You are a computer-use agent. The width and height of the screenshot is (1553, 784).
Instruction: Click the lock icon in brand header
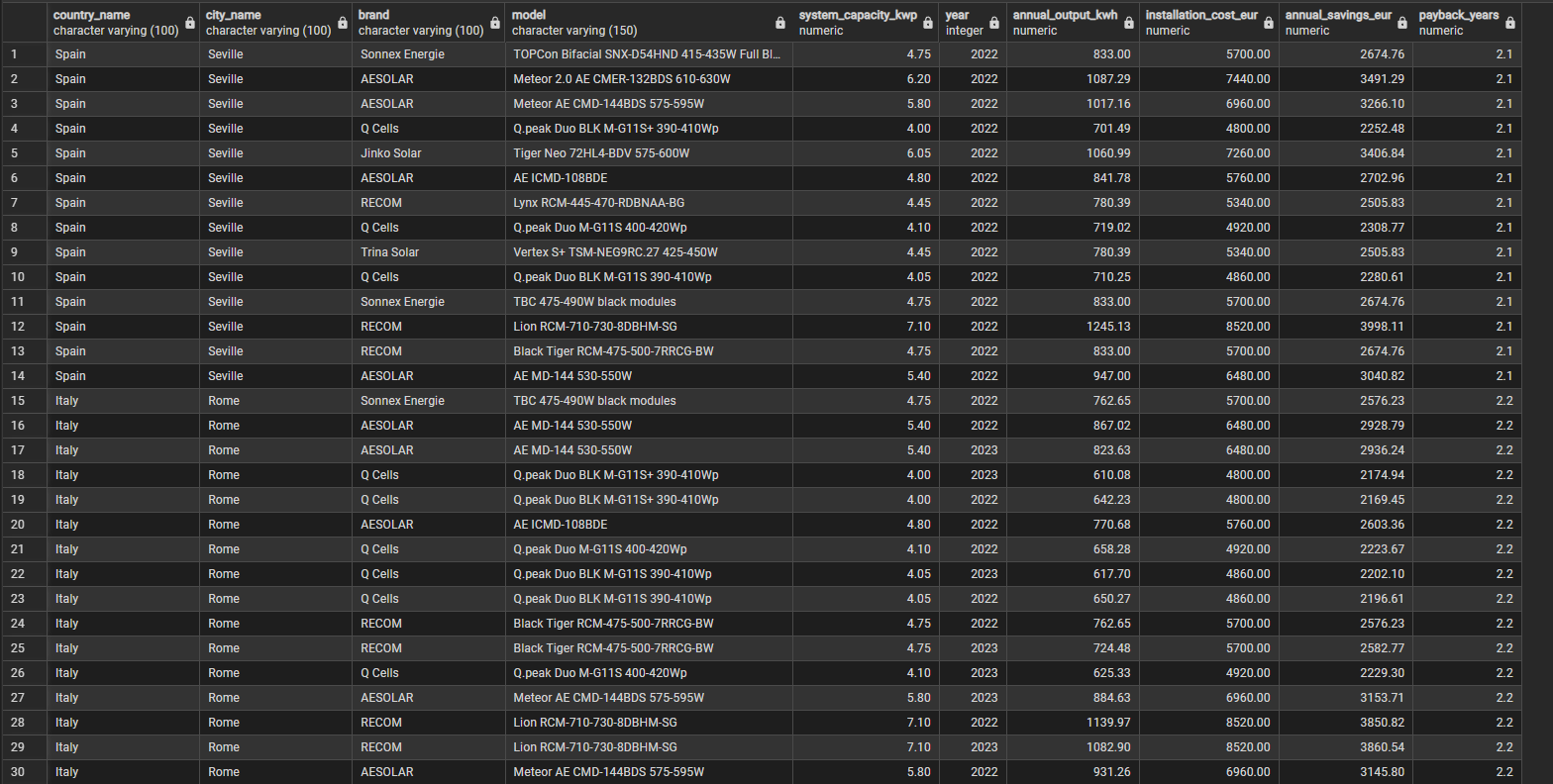point(495,23)
